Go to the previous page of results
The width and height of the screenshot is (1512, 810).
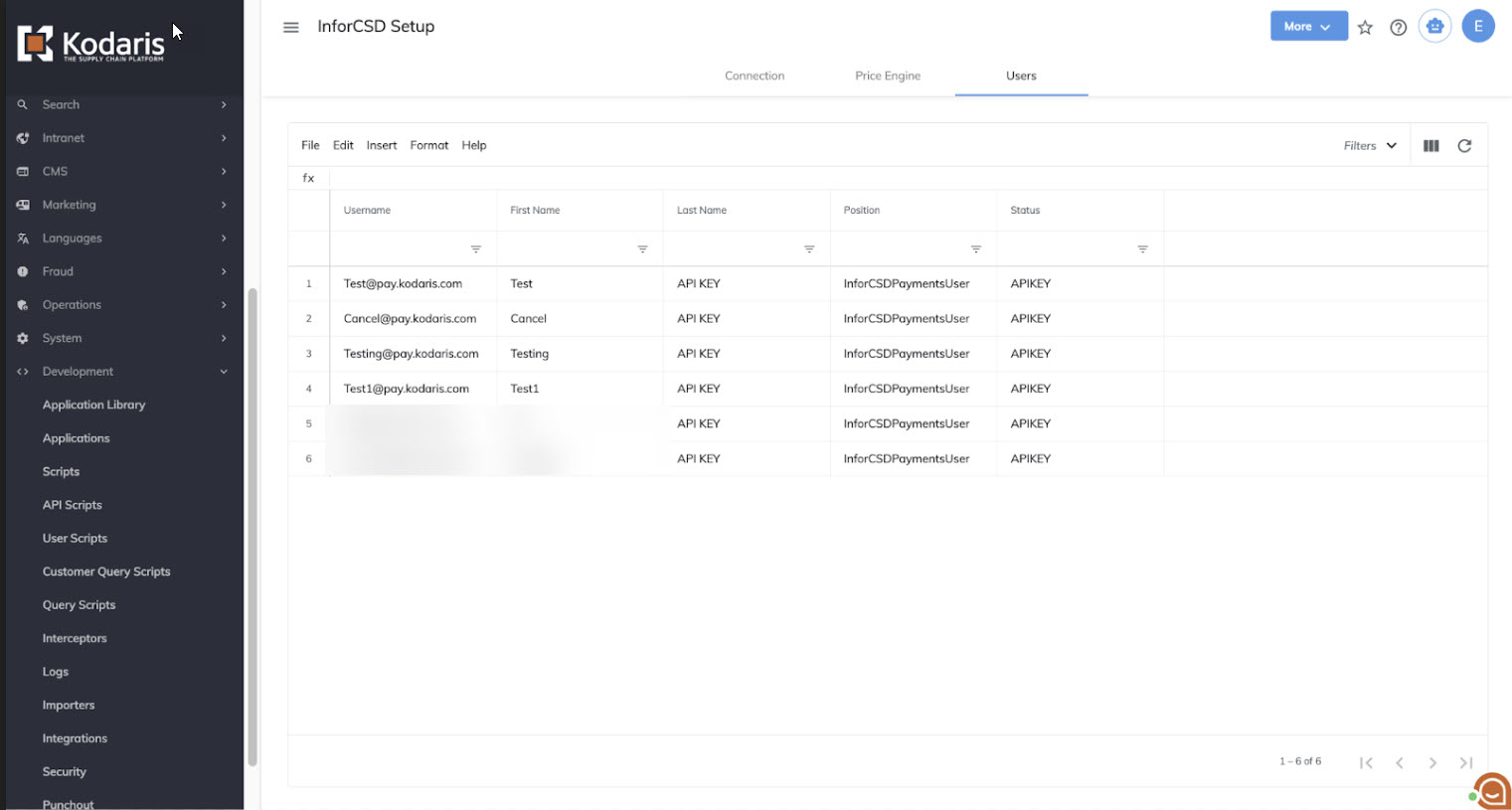[1400, 763]
